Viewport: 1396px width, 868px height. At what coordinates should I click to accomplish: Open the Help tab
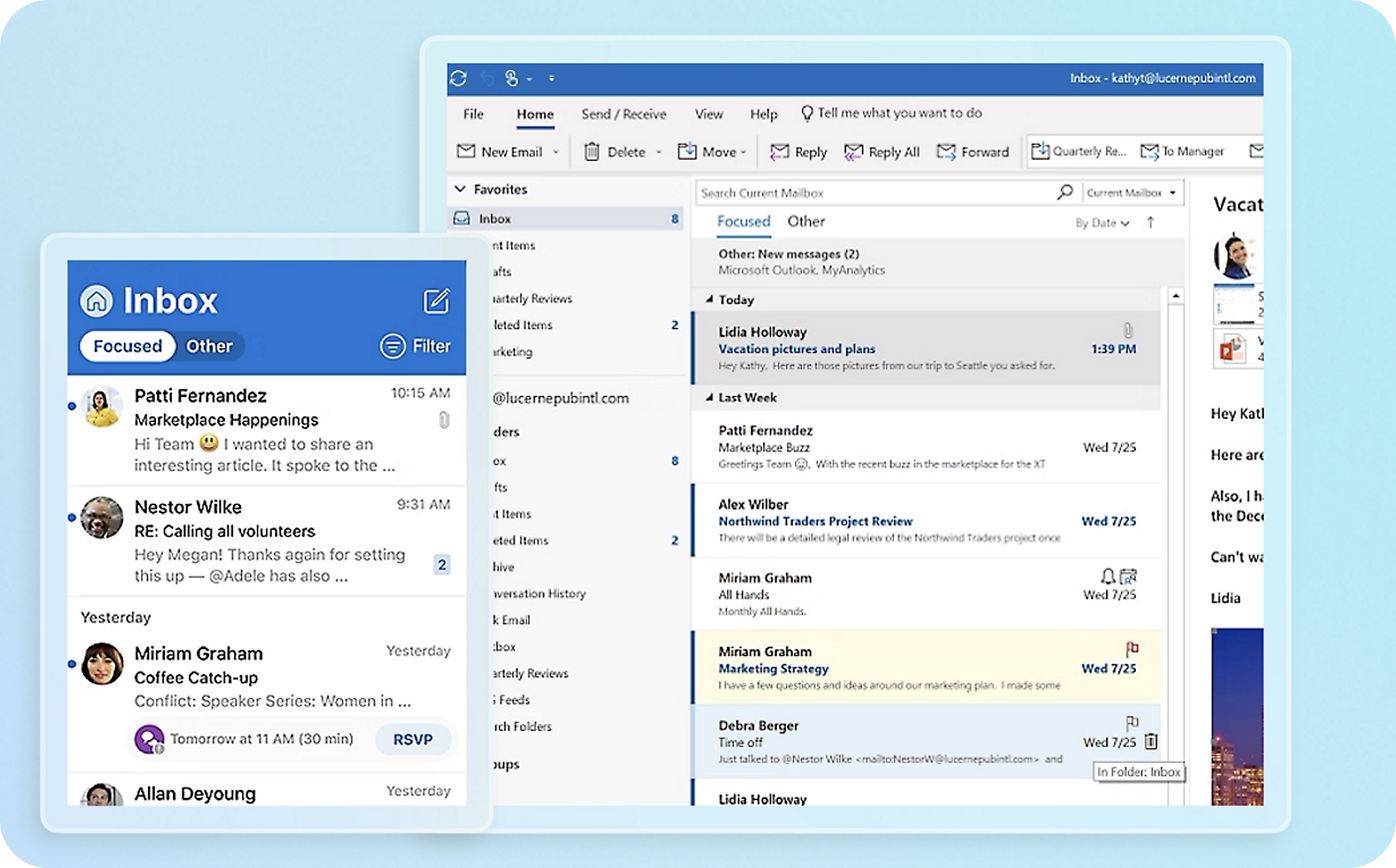pyautogui.click(x=764, y=114)
